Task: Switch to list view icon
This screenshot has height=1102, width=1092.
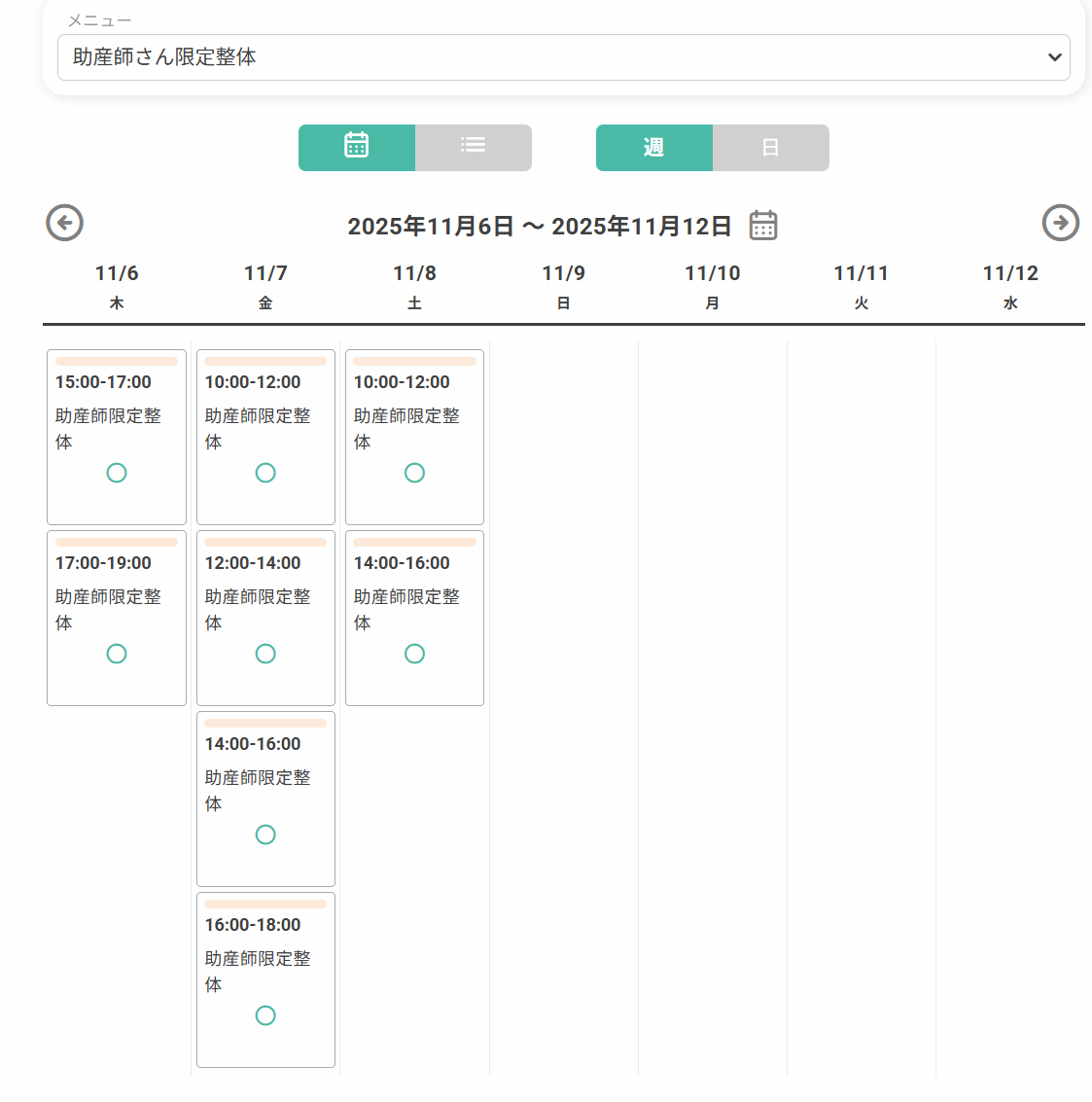Action: pos(473,148)
